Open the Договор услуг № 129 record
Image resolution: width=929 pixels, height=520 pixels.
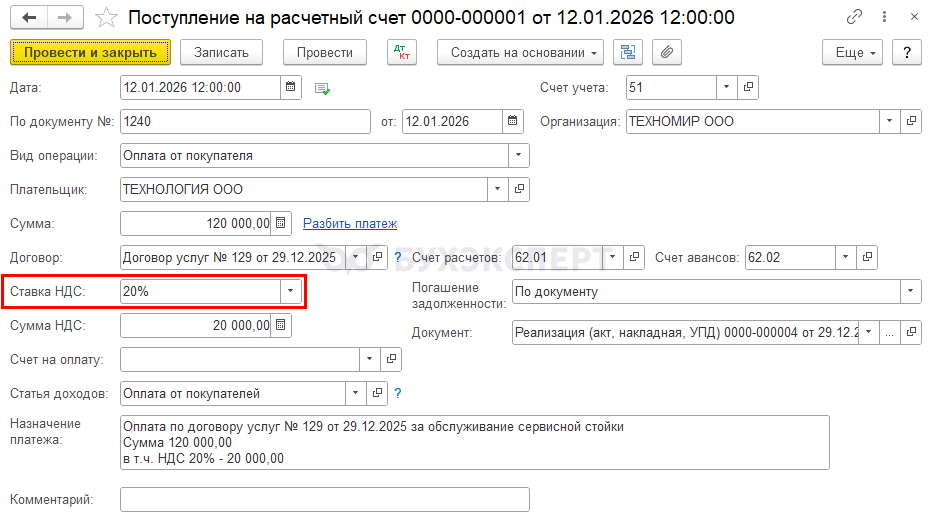pyautogui.click(x=377, y=257)
